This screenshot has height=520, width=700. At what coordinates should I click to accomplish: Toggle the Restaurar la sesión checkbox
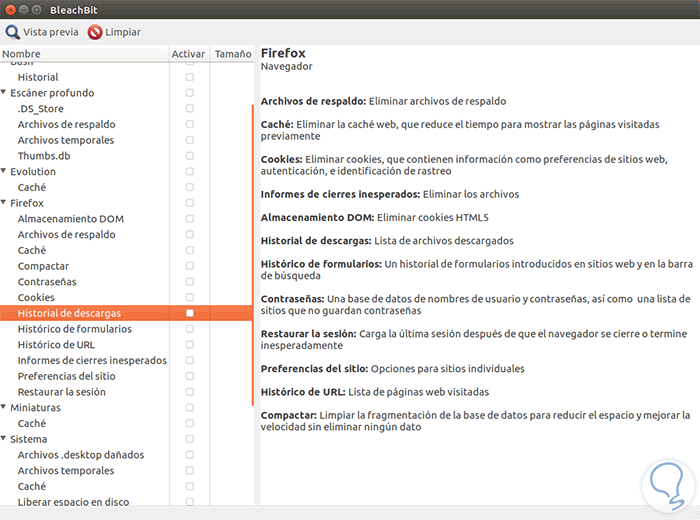tap(190, 391)
